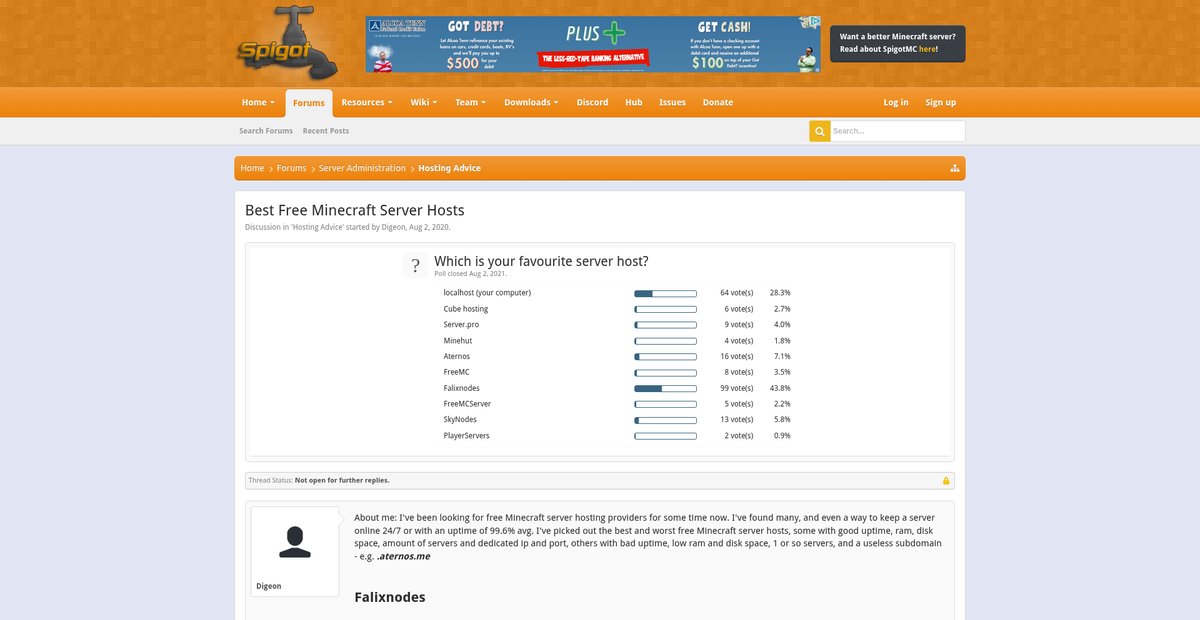Click the ad choices icon on banner

point(814,21)
